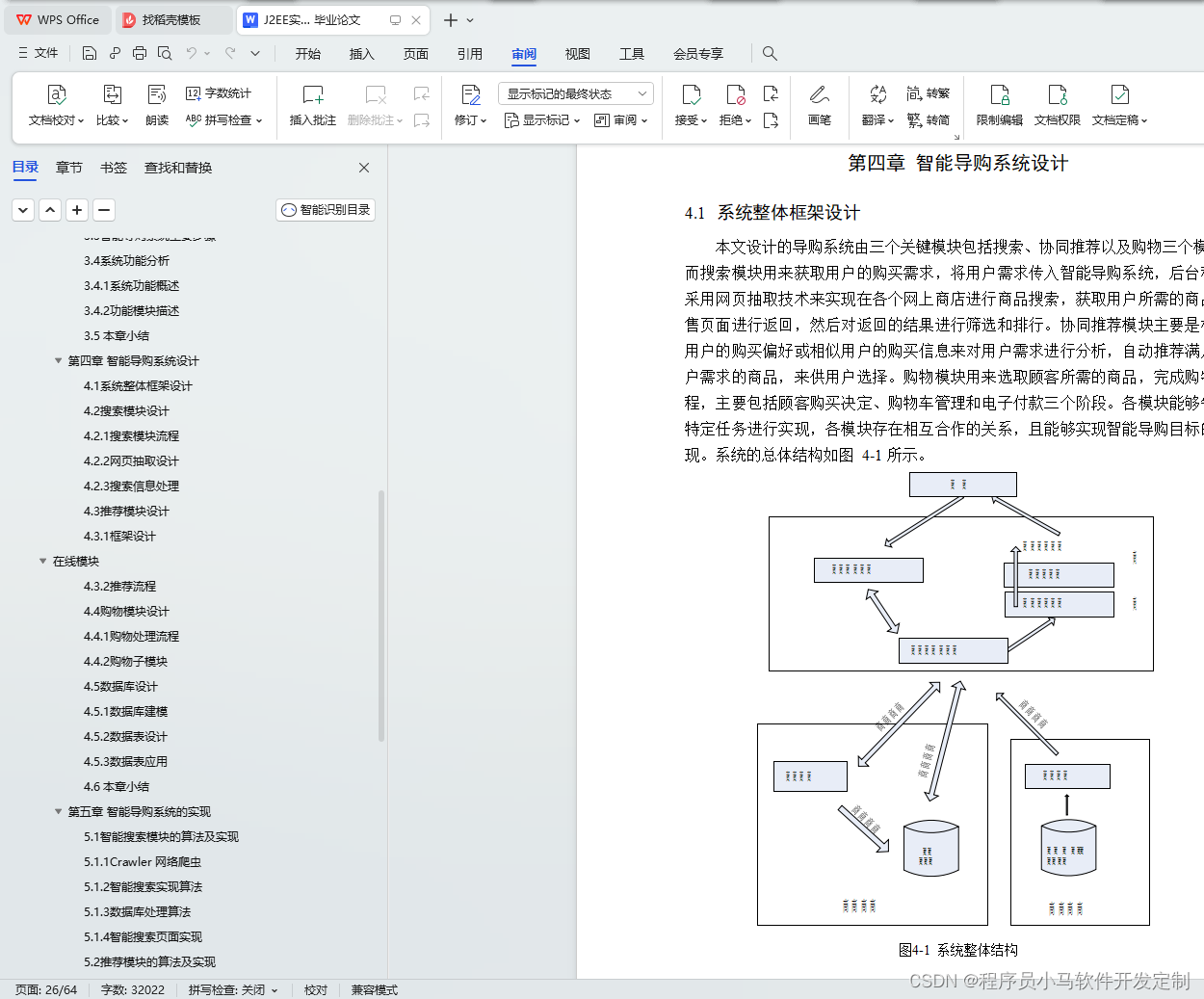Open the 显示标记 dropdown
The image size is (1204, 999).
click(542, 120)
